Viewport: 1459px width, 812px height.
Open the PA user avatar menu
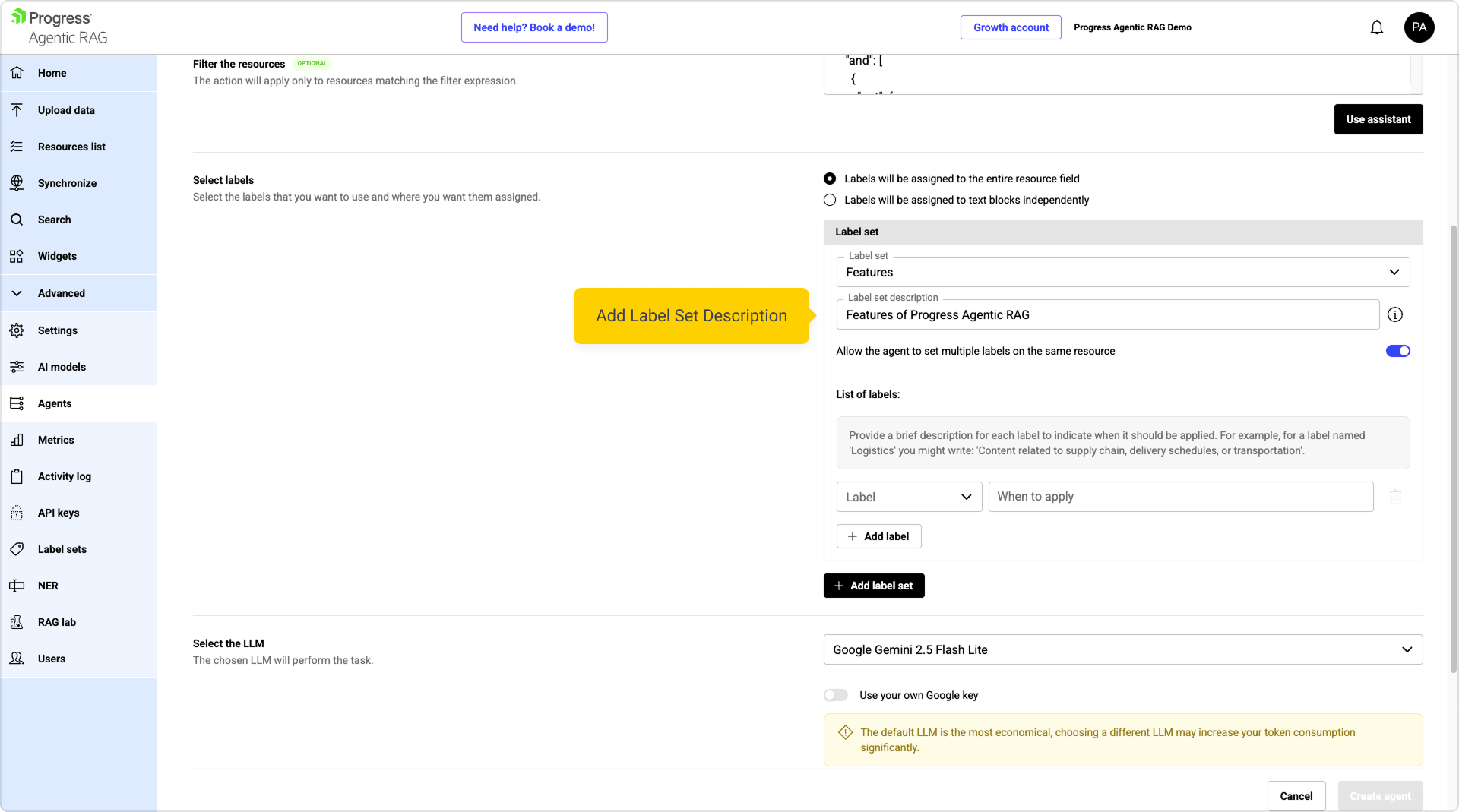click(1419, 27)
